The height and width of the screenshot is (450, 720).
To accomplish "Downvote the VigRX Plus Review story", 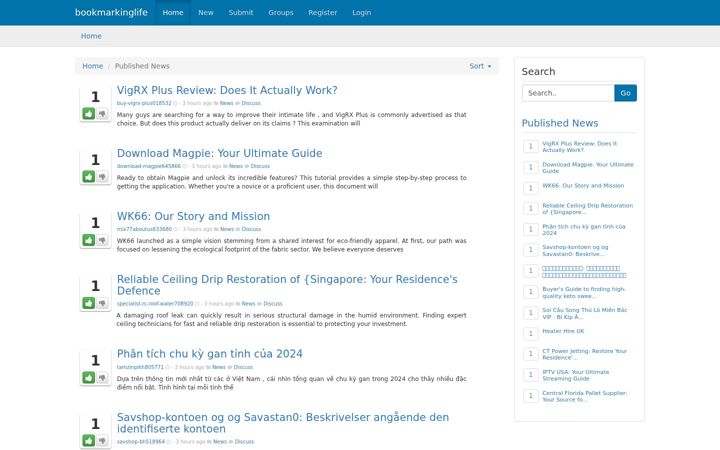I will tap(102, 113).
